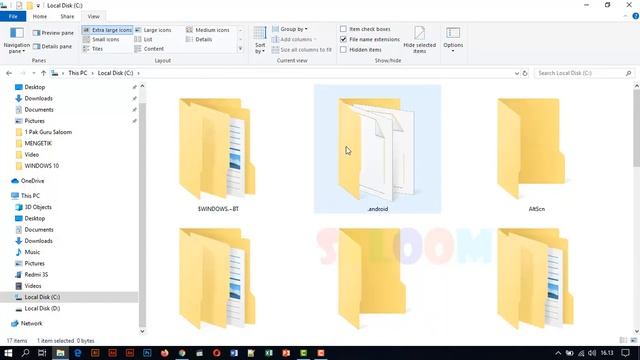Screen dimensions: 640x360
Task: Click navigation pane scrollbar down arrow
Action: [142, 331]
